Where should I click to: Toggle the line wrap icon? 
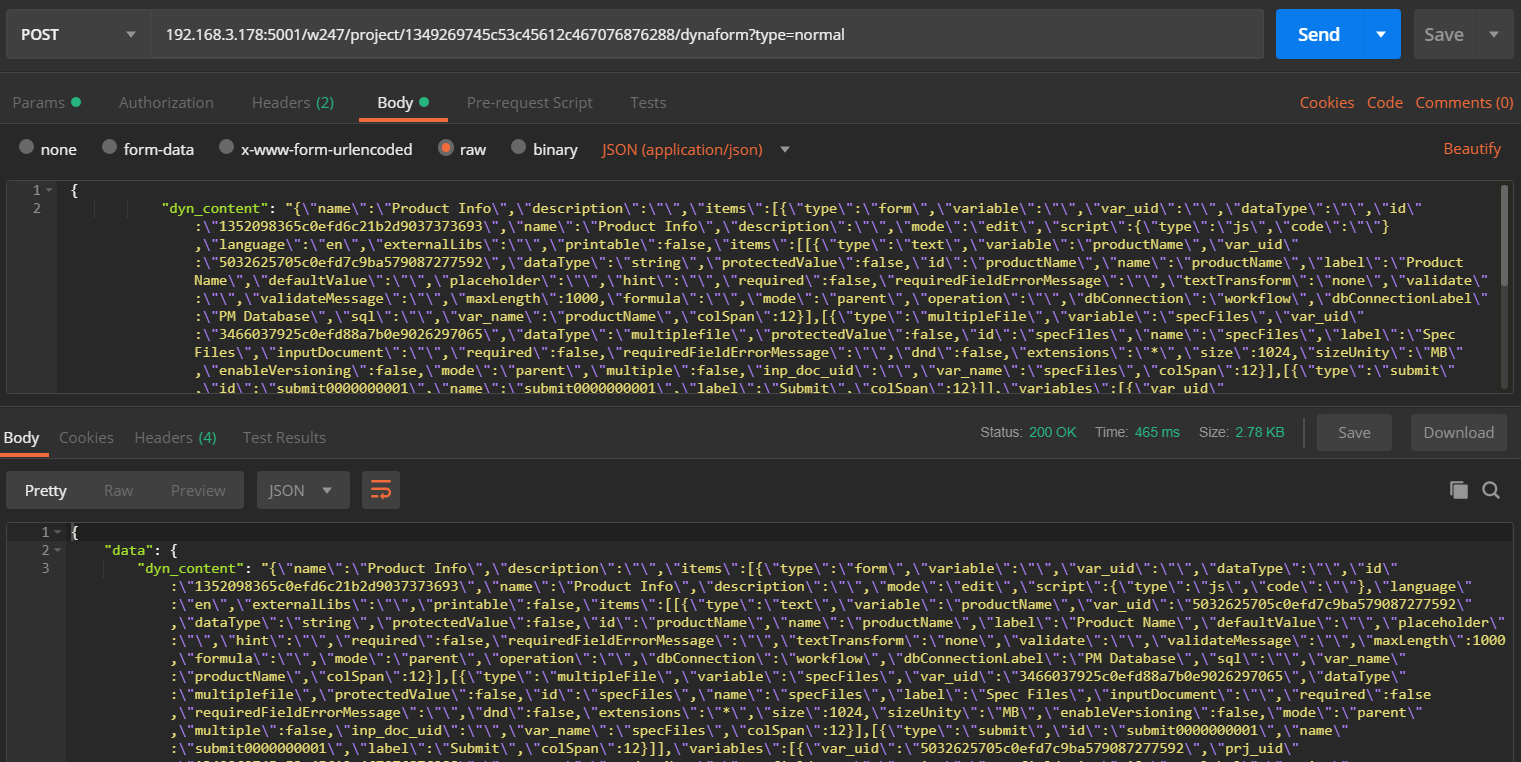click(x=381, y=490)
